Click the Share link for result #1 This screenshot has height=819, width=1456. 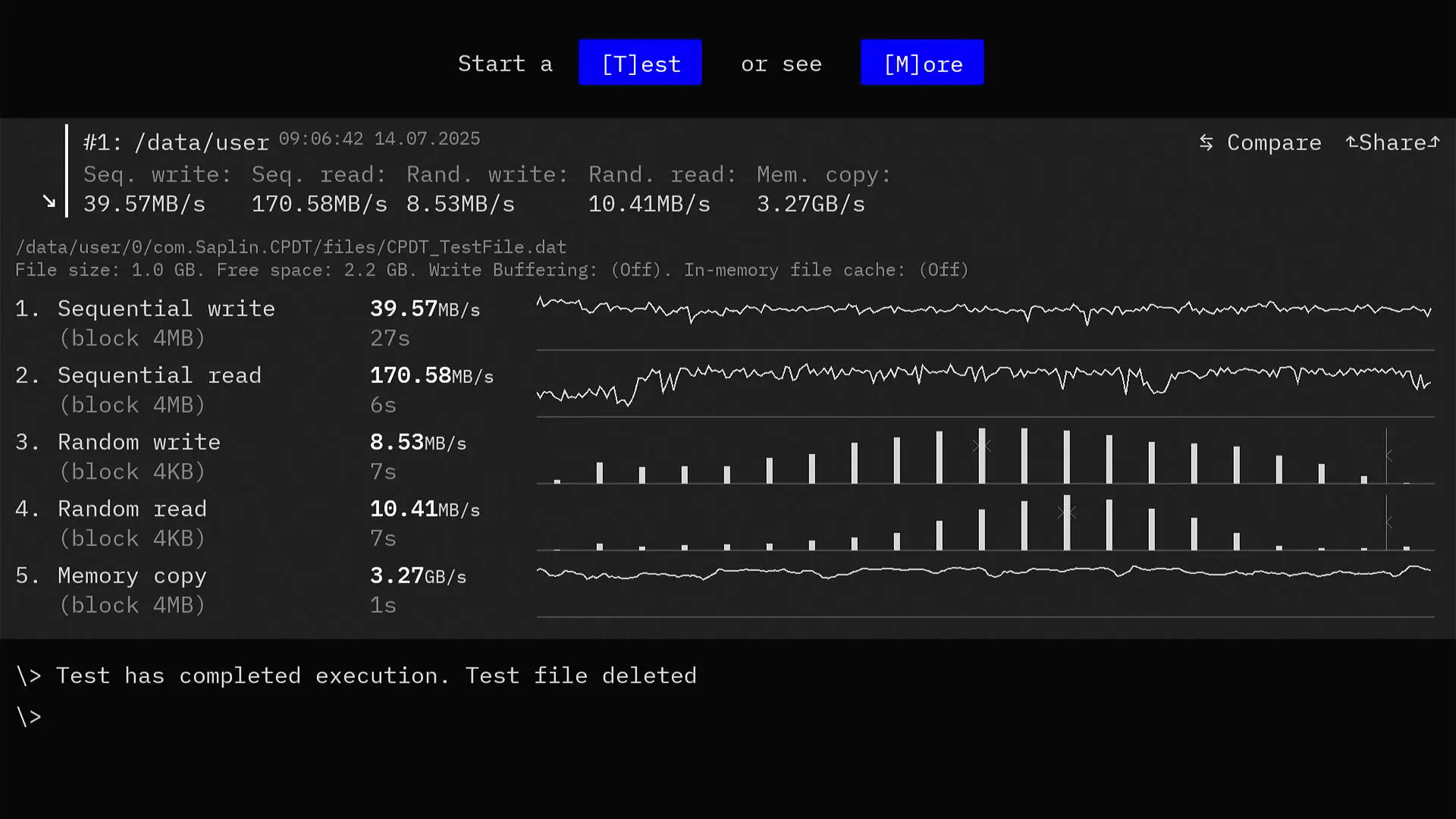(1392, 143)
